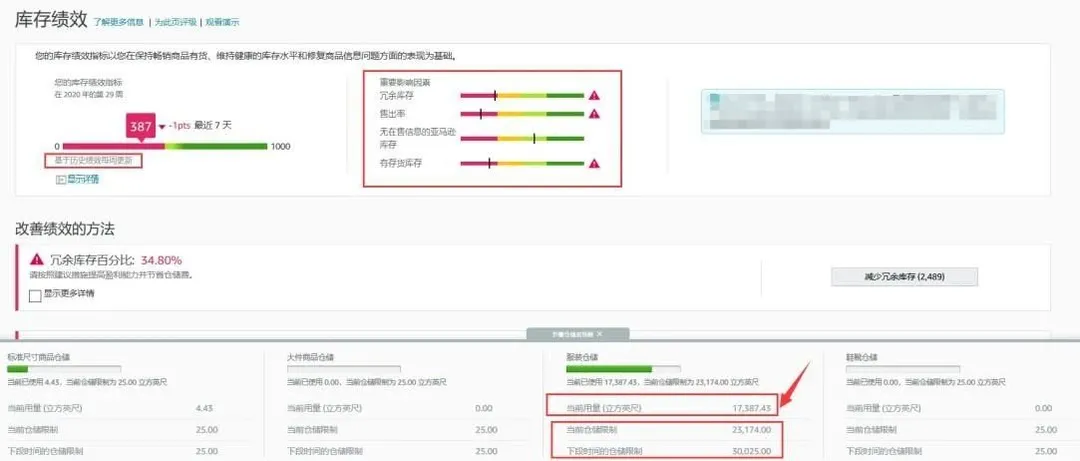Click the 冗余库存 factor gauge bar
The width and height of the screenshot is (1080, 461).
coord(522,96)
